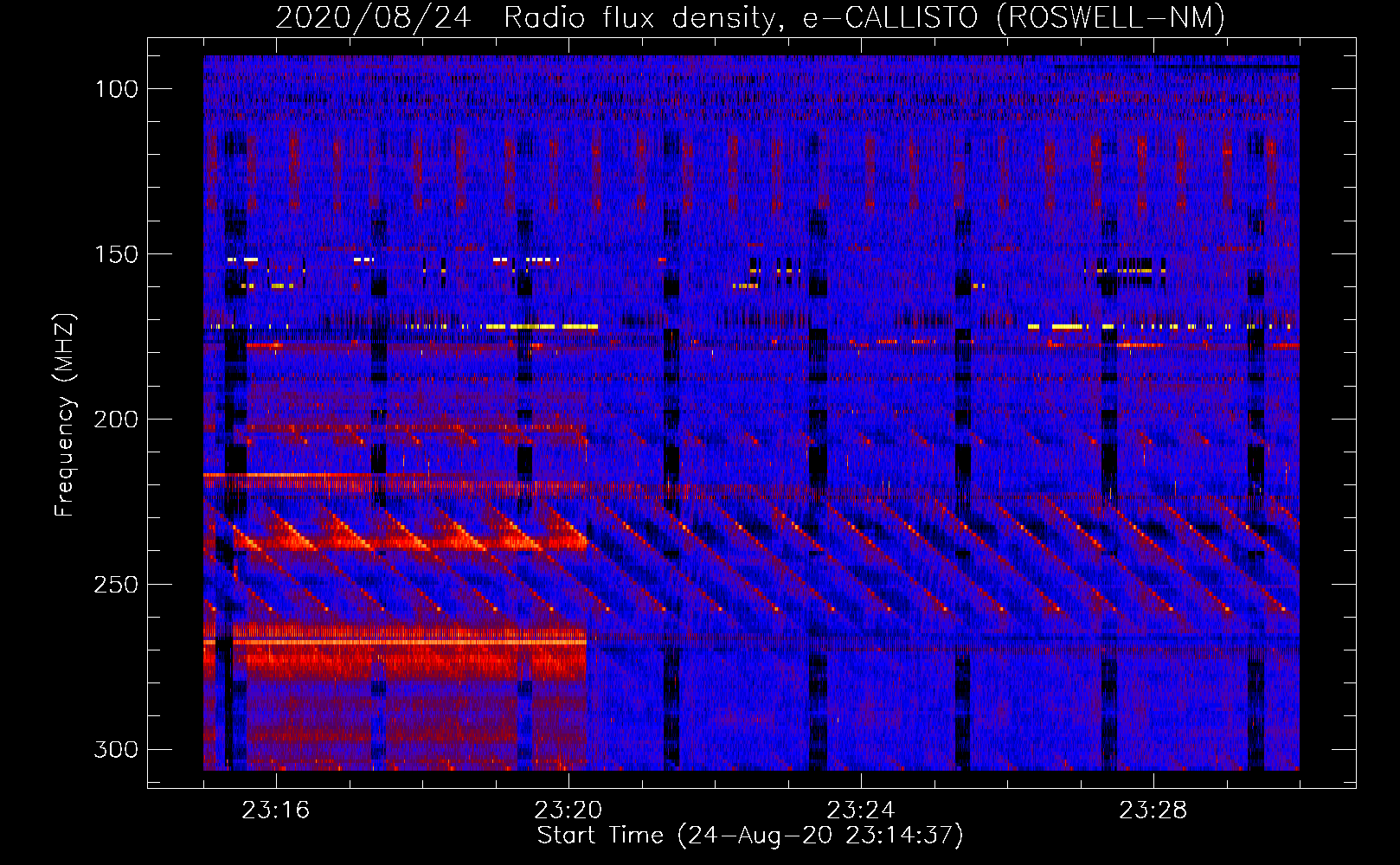Click the 23:24 time tick label
Image resolution: width=1400 pixels, height=865 pixels.
(x=861, y=811)
